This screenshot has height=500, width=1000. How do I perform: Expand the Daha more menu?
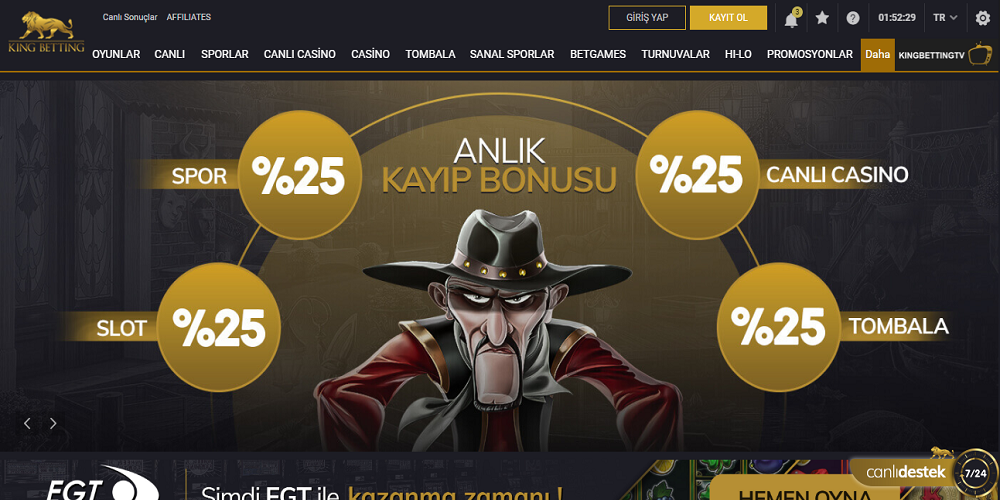[x=878, y=54]
